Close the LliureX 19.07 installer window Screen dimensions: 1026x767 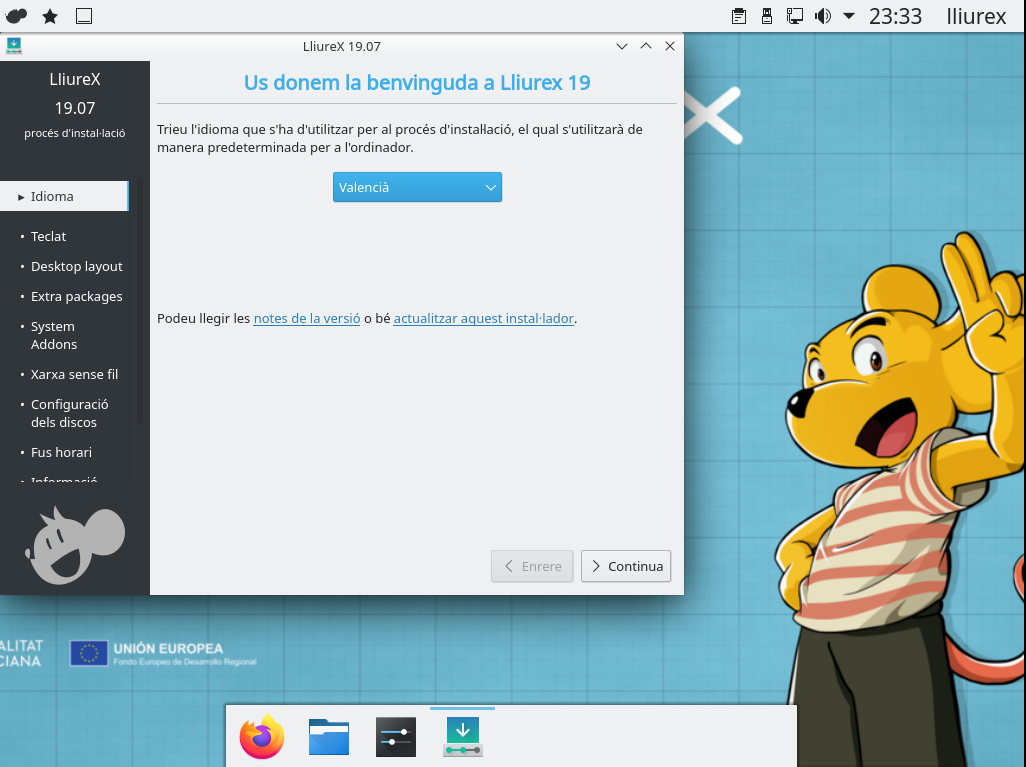pos(669,46)
